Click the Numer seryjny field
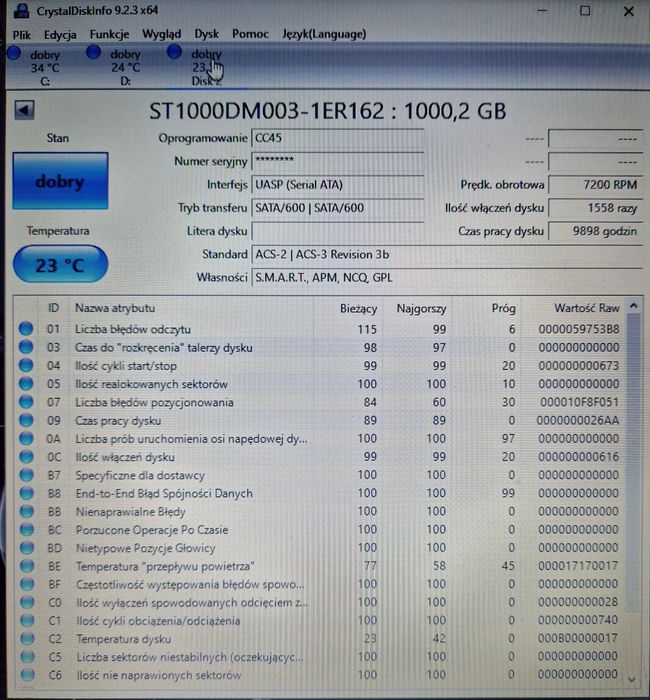Image resolution: width=650 pixels, height=700 pixels. (x=338, y=161)
